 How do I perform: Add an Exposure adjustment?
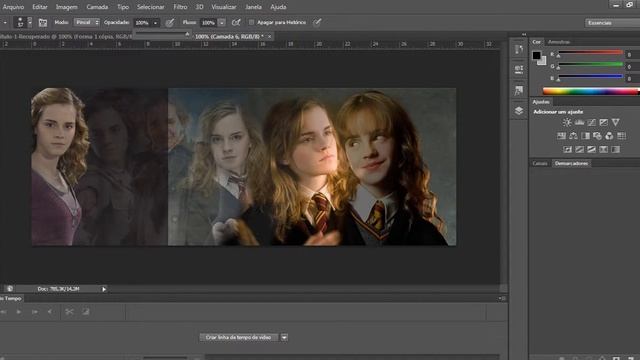click(x=603, y=122)
